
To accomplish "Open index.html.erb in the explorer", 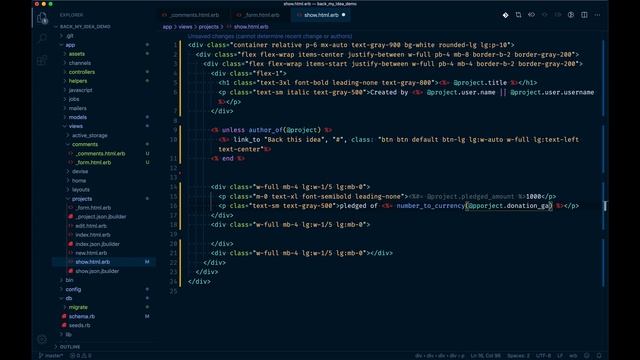I will (x=93, y=235).
